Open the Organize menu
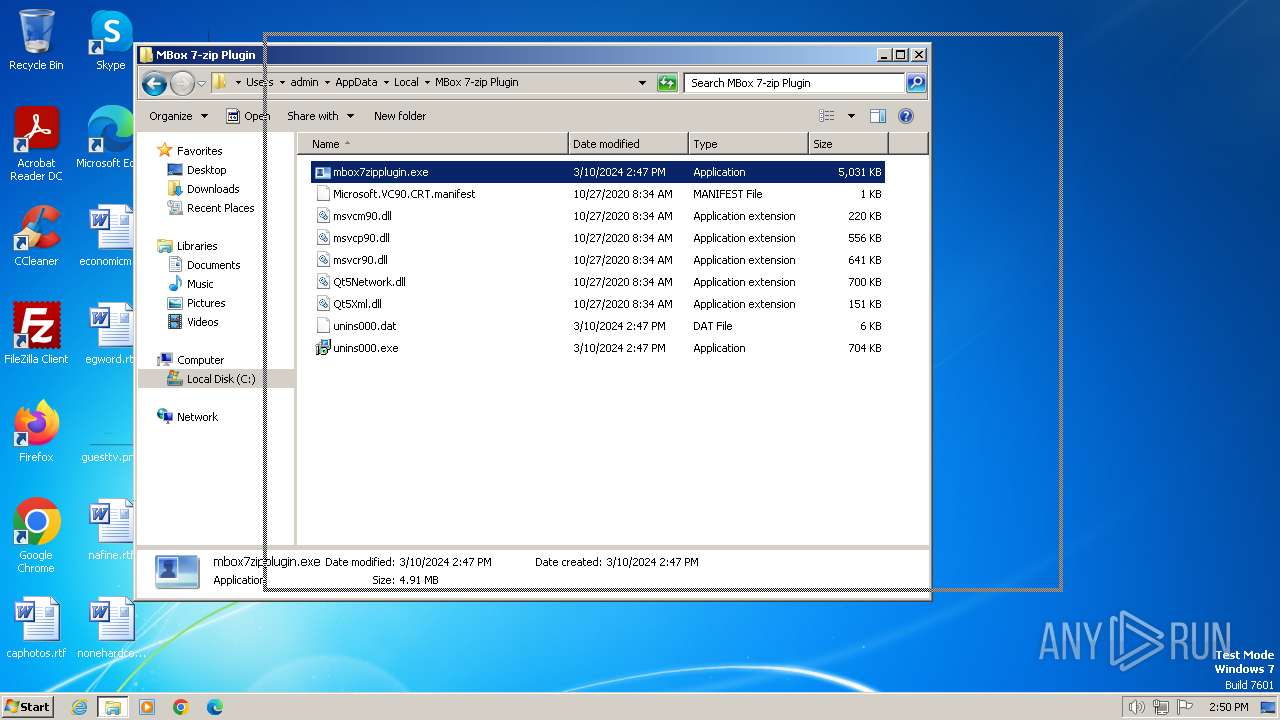The image size is (1280, 720). [178, 116]
